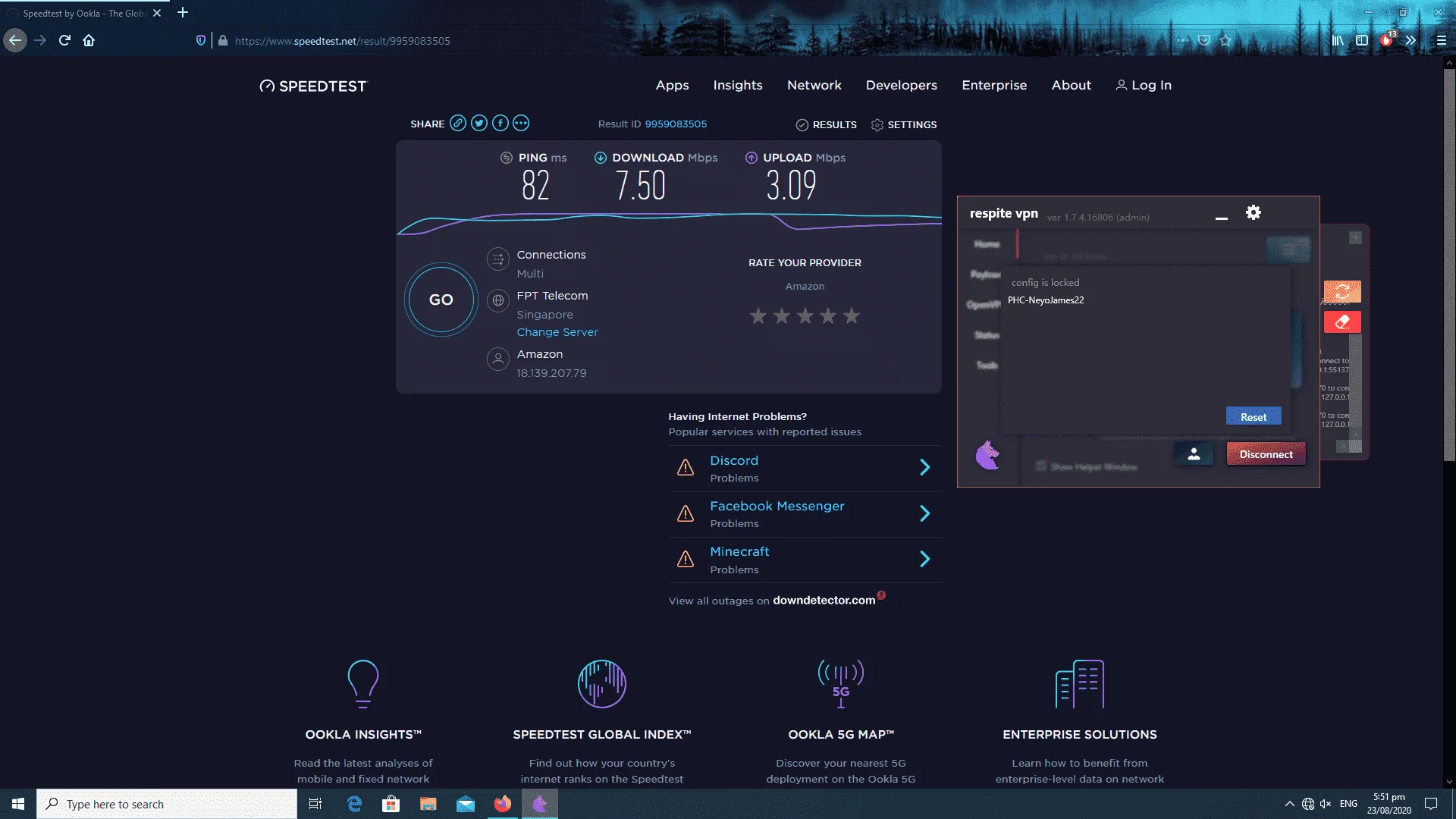
Task: Rate Amazon one star
Action: coord(758,315)
